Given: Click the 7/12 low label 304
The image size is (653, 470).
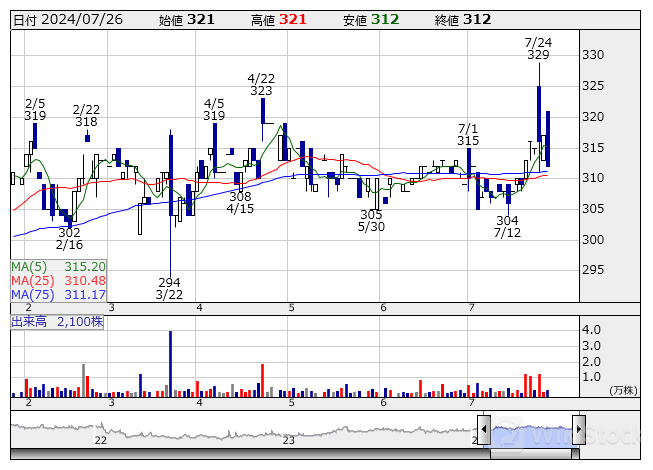Looking at the screenshot, I should click(x=507, y=220).
